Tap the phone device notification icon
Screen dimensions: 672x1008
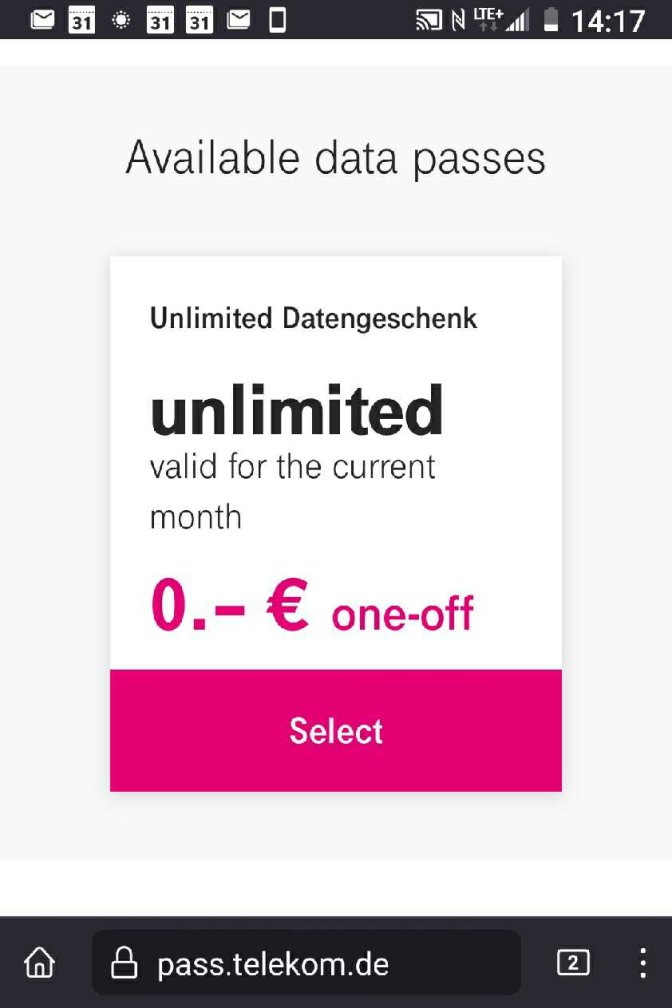pos(277,20)
